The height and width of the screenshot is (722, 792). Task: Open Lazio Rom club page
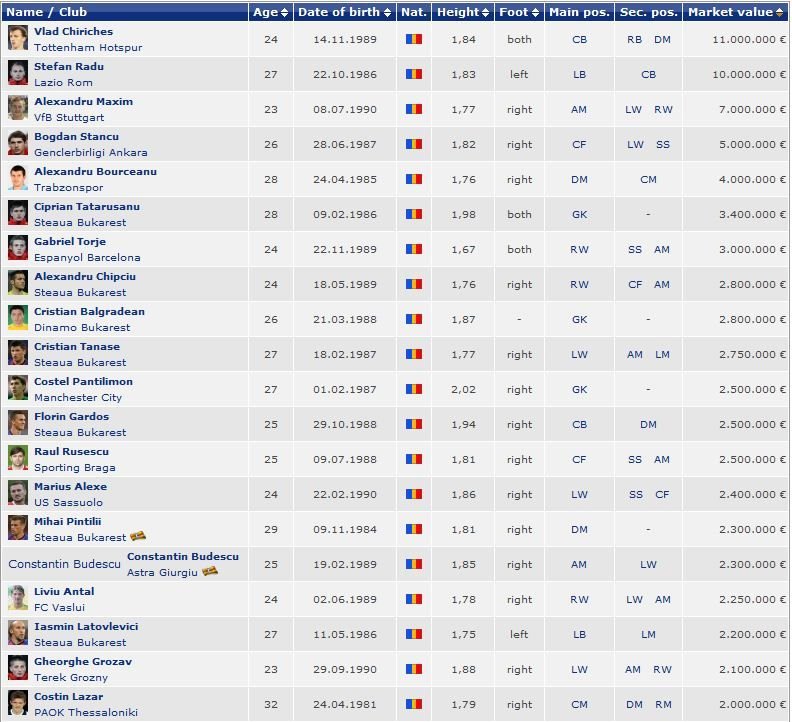tap(63, 82)
